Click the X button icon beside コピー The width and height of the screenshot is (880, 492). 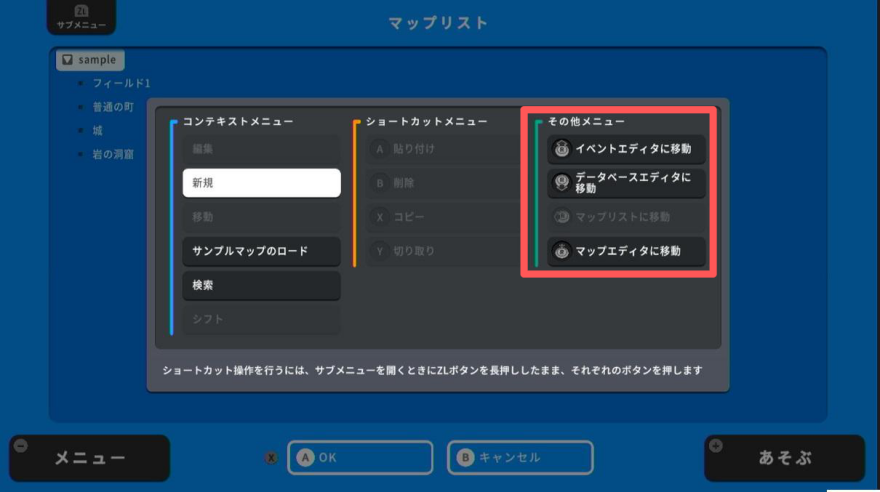click(380, 217)
